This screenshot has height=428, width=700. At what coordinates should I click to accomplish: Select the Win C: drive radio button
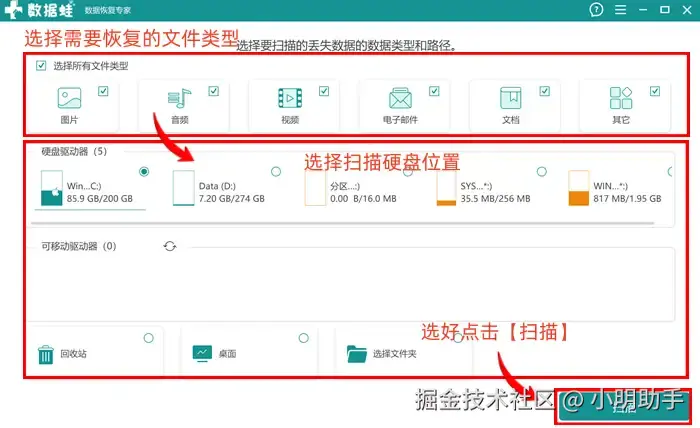pos(144,171)
